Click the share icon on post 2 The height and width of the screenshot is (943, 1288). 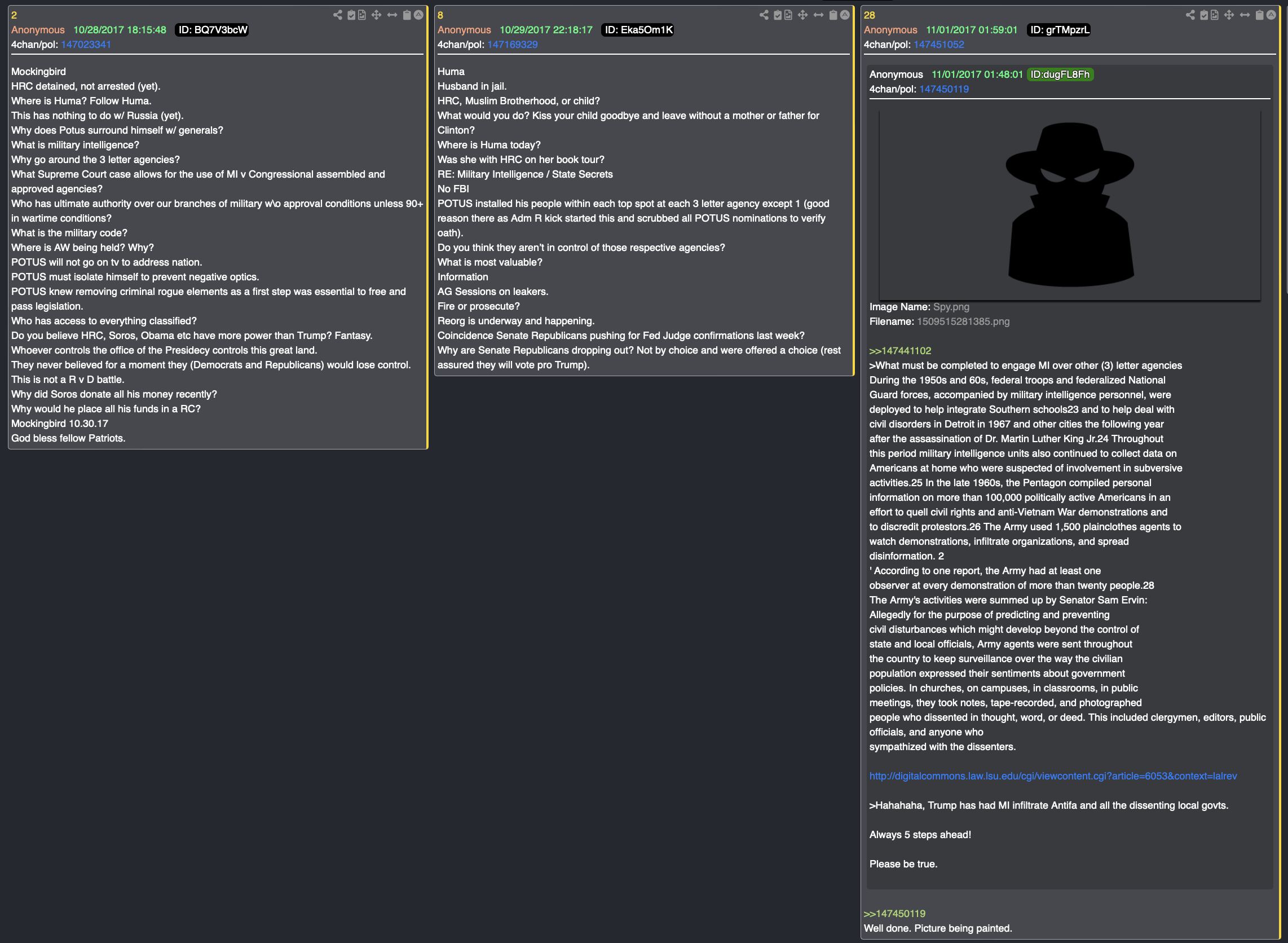click(x=338, y=15)
